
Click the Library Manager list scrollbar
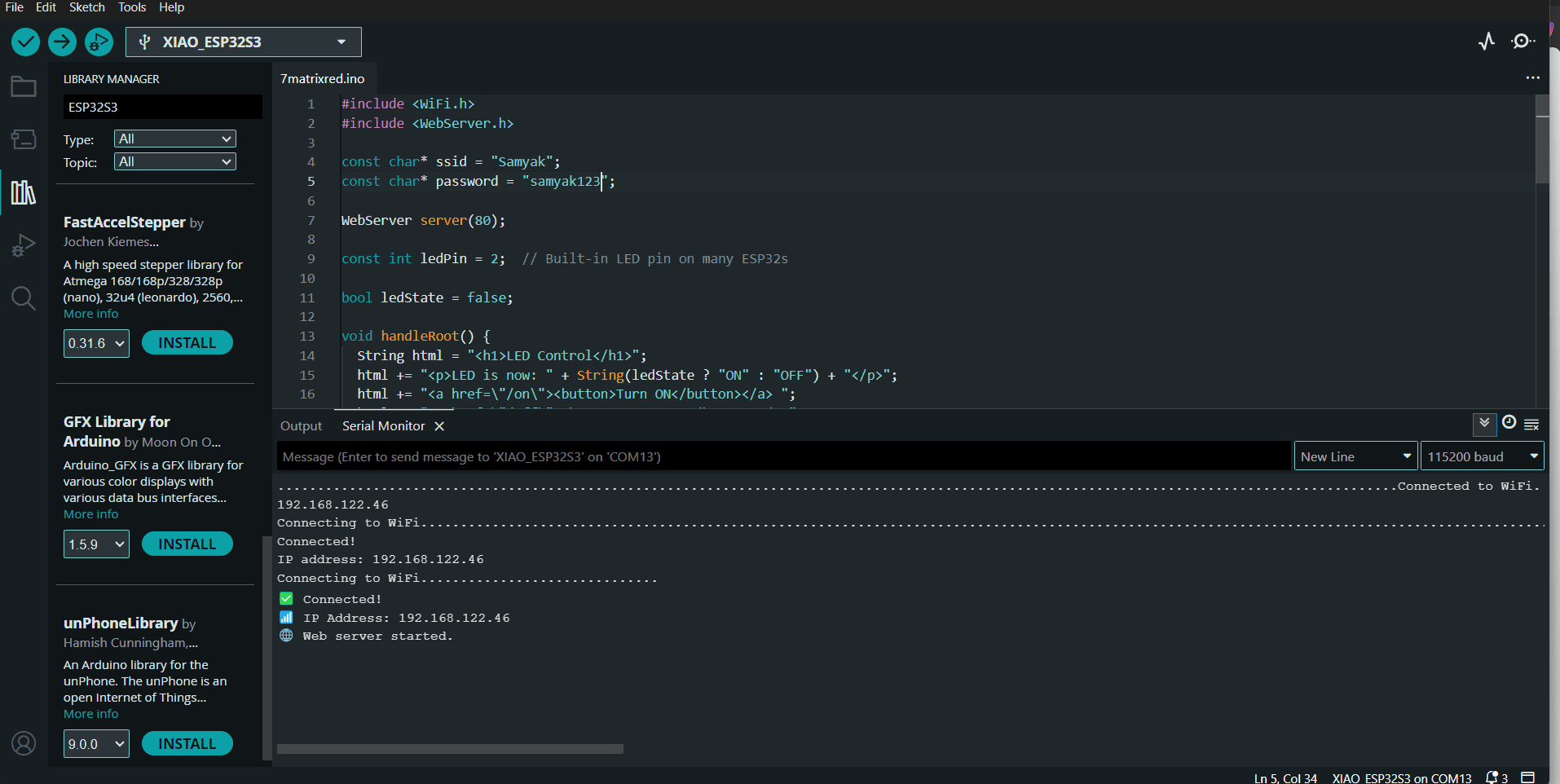(267, 648)
